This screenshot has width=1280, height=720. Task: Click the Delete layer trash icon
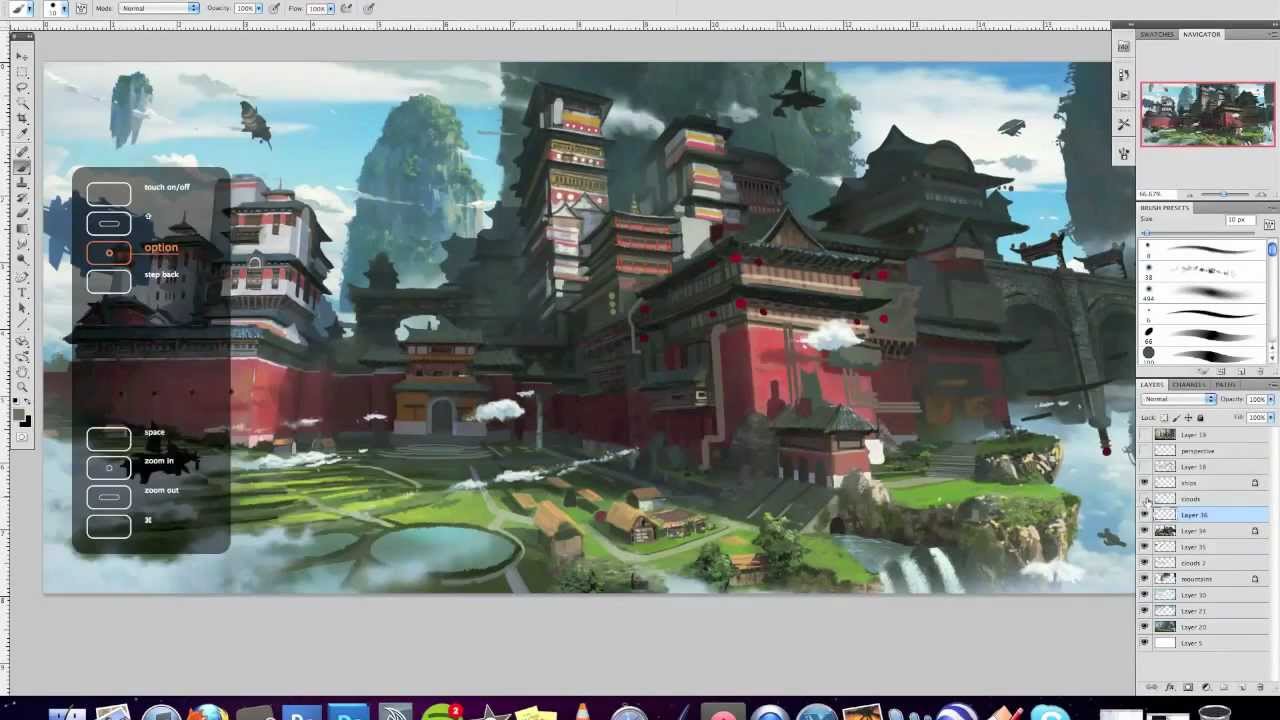point(1259,687)
